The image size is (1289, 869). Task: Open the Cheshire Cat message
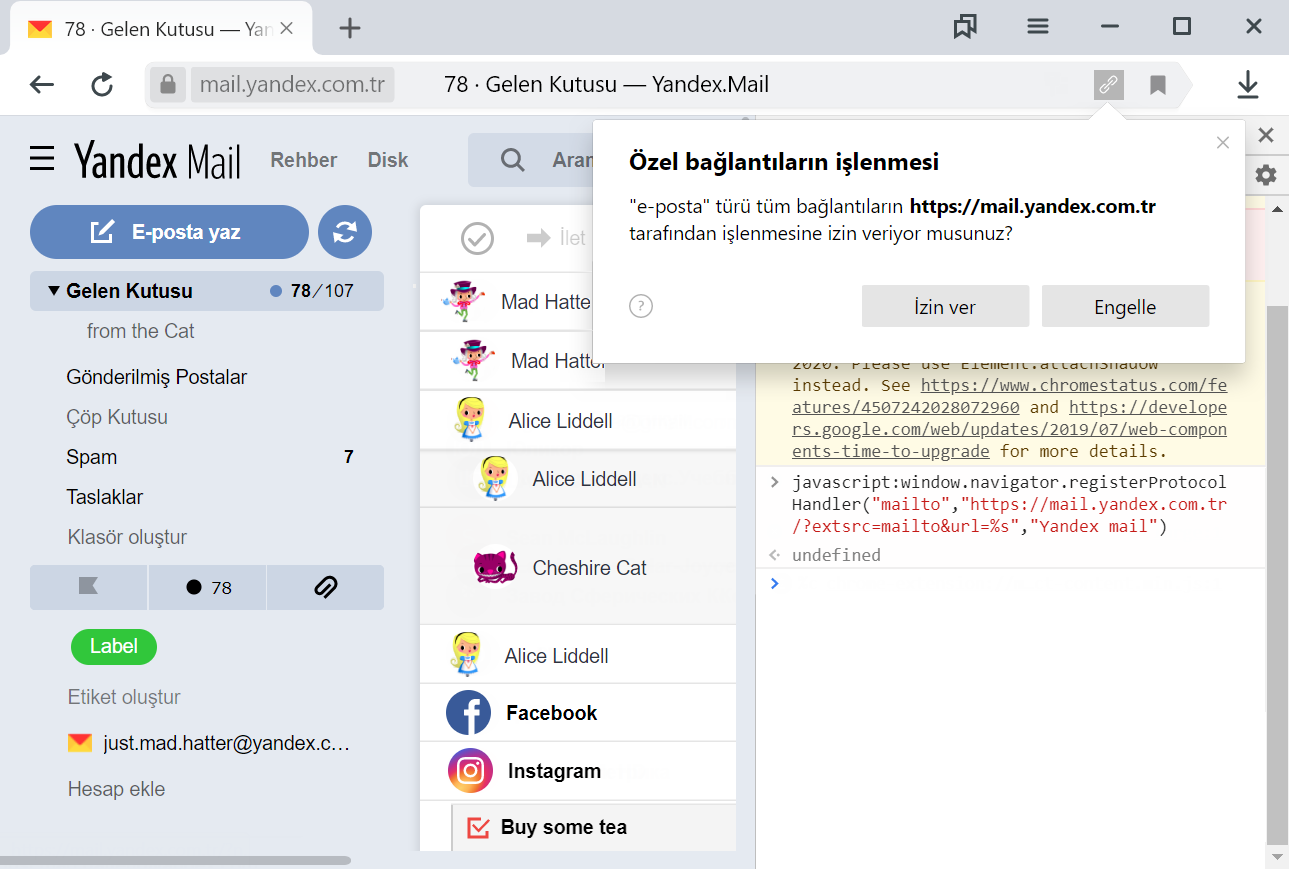(x=578, y=567)
